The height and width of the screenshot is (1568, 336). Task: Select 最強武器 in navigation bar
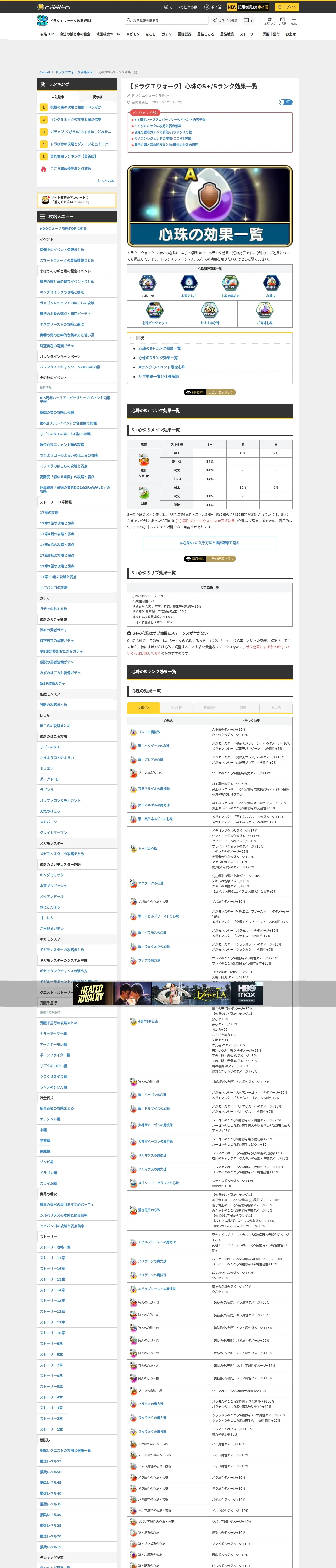click(185, 34)
